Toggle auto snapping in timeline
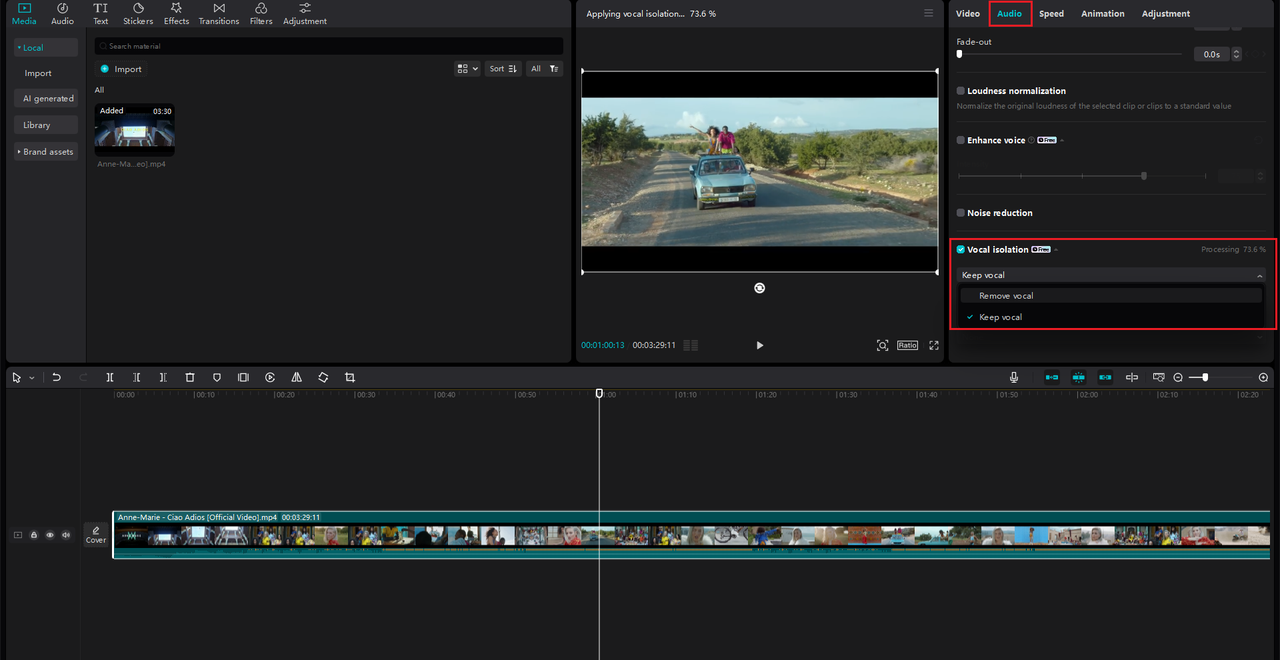 coord(1078,377)
